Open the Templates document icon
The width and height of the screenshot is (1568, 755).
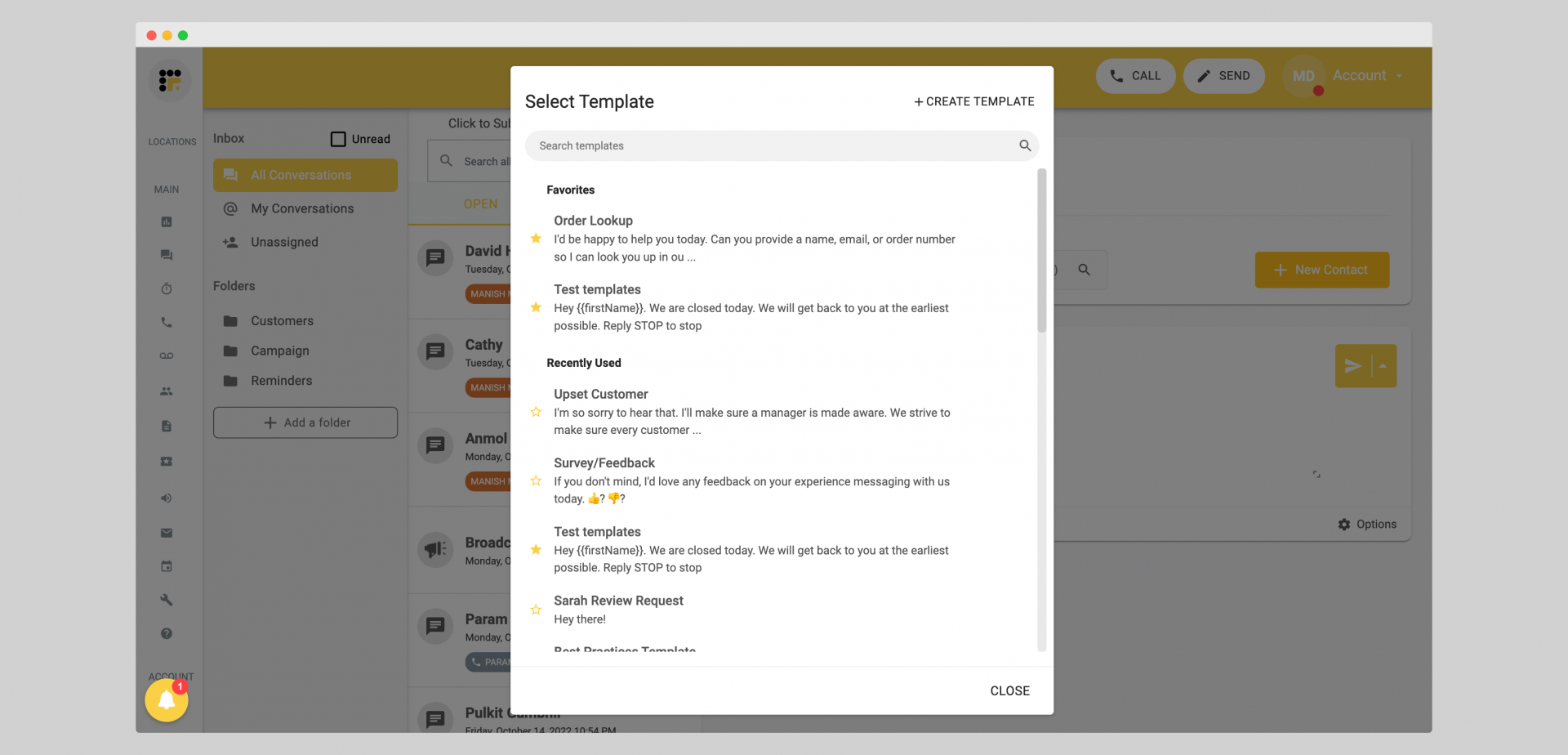pos(167,426)
